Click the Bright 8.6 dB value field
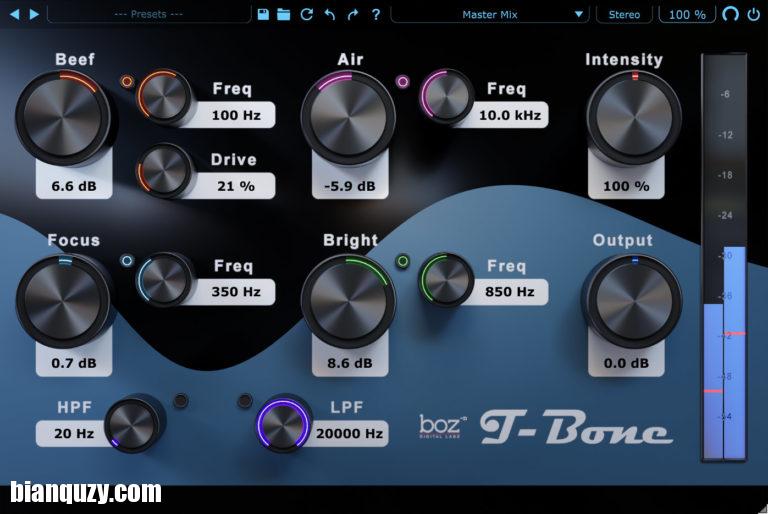This screenshot has width=768, height=514. pos(350,363)
